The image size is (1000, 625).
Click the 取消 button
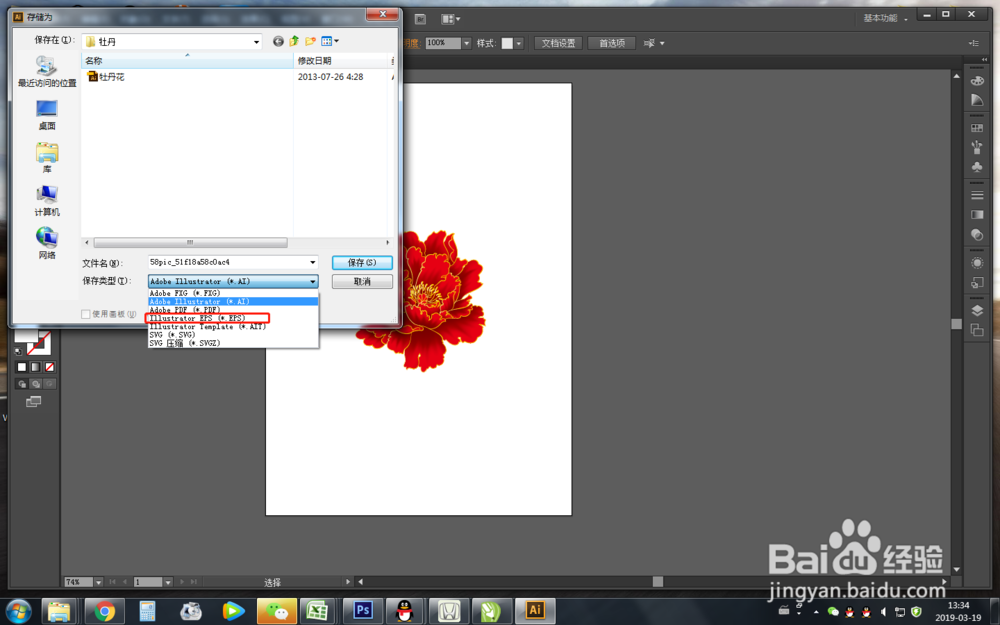[362, 281]
